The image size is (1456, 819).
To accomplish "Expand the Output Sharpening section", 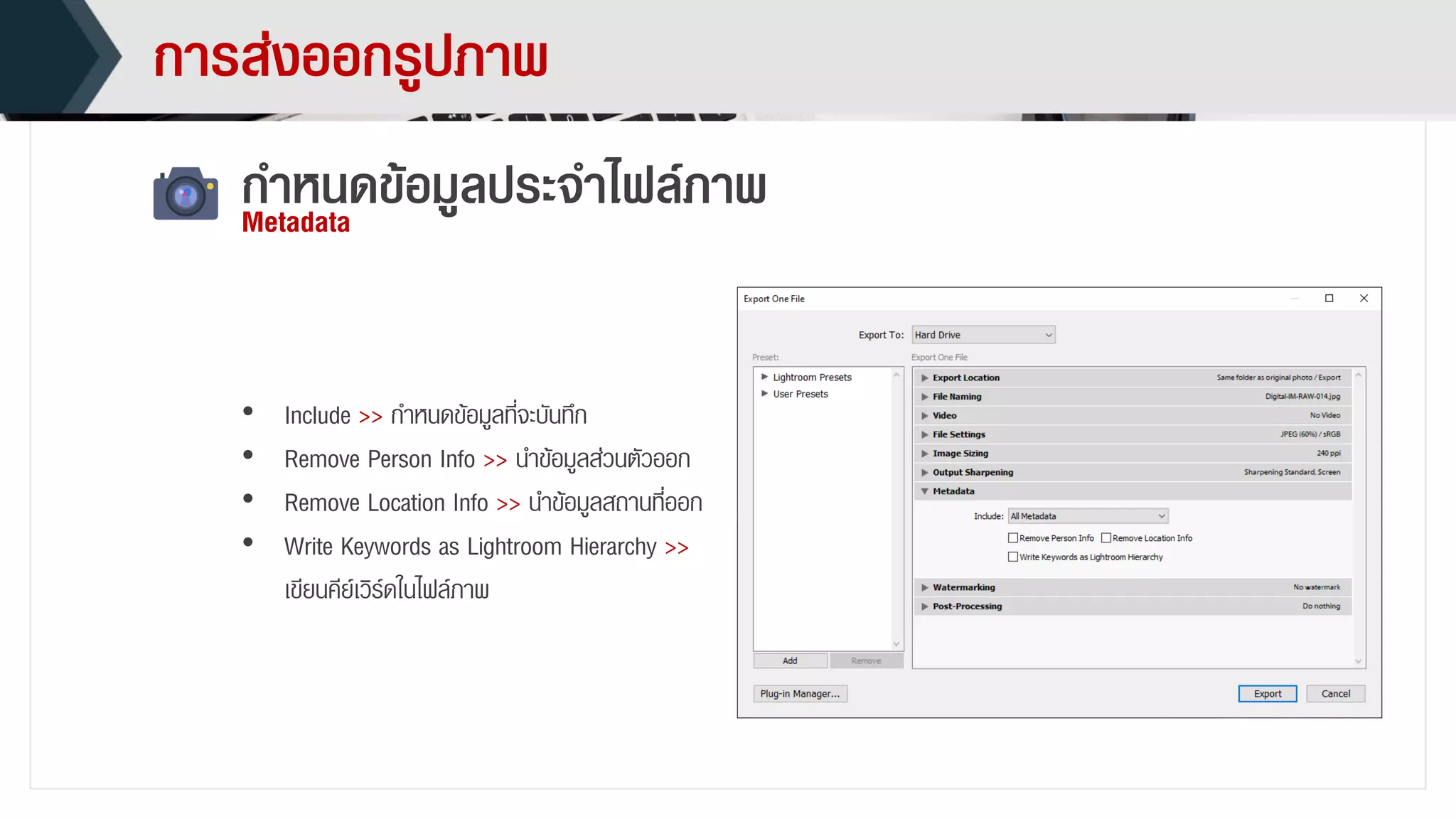I will [925, 472].
